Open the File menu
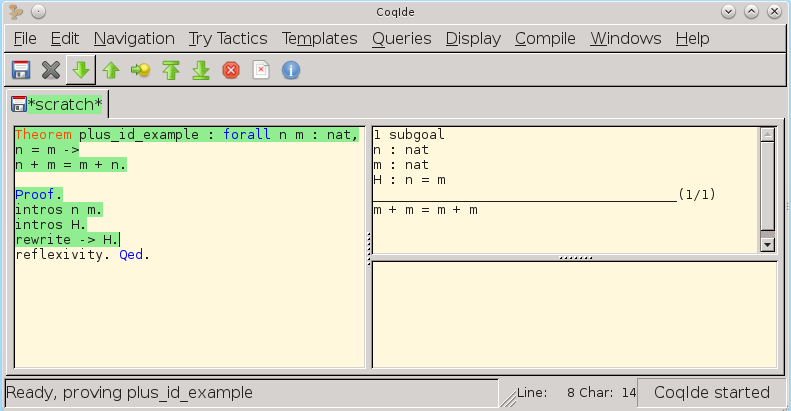The height and width of the screenshot is (411, 791). pos(25,38)
